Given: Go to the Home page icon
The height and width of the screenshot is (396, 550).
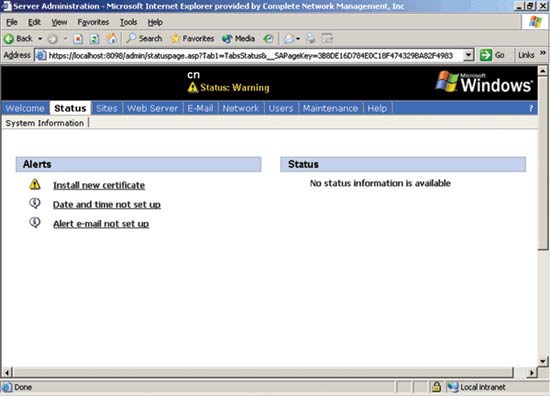Looking at the screenshot, I should [x=112, y=38].
